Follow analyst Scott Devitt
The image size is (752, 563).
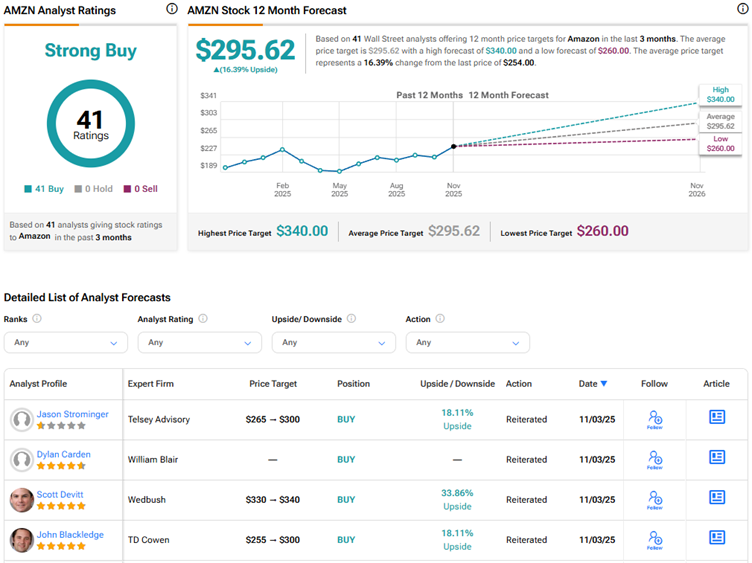pos(654,499)
